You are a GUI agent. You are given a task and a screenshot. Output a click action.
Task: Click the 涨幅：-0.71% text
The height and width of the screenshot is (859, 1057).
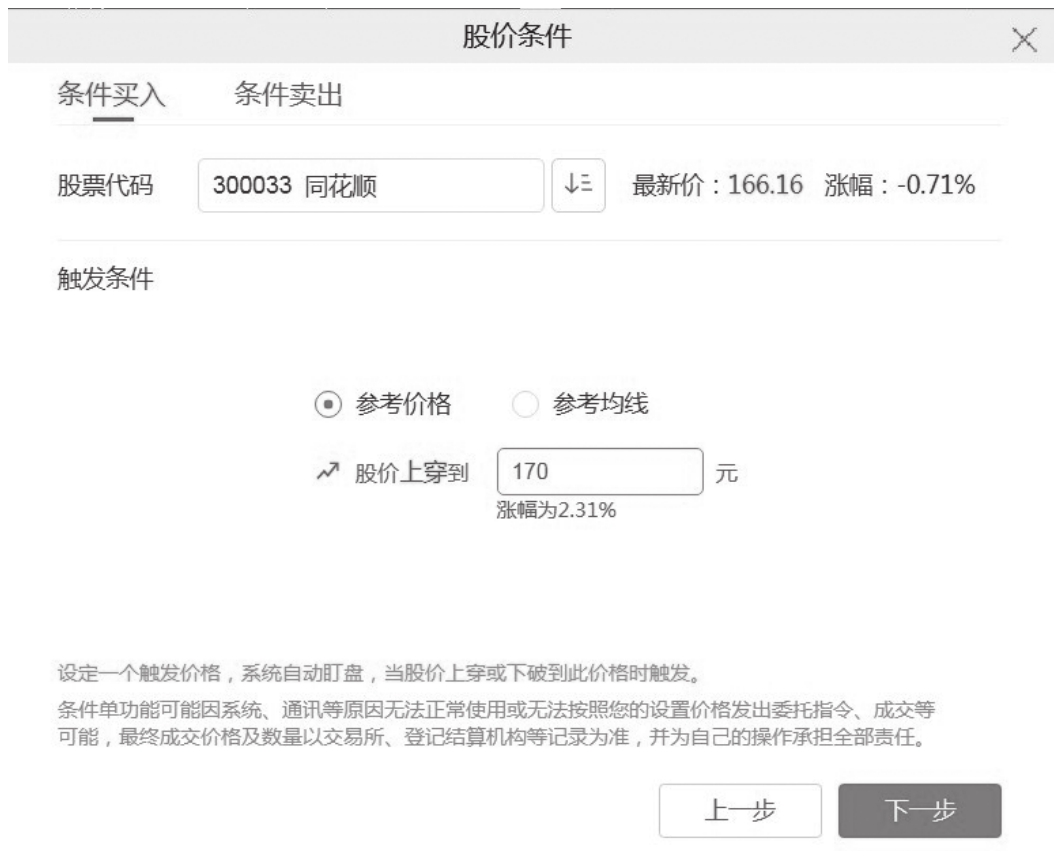899,185
